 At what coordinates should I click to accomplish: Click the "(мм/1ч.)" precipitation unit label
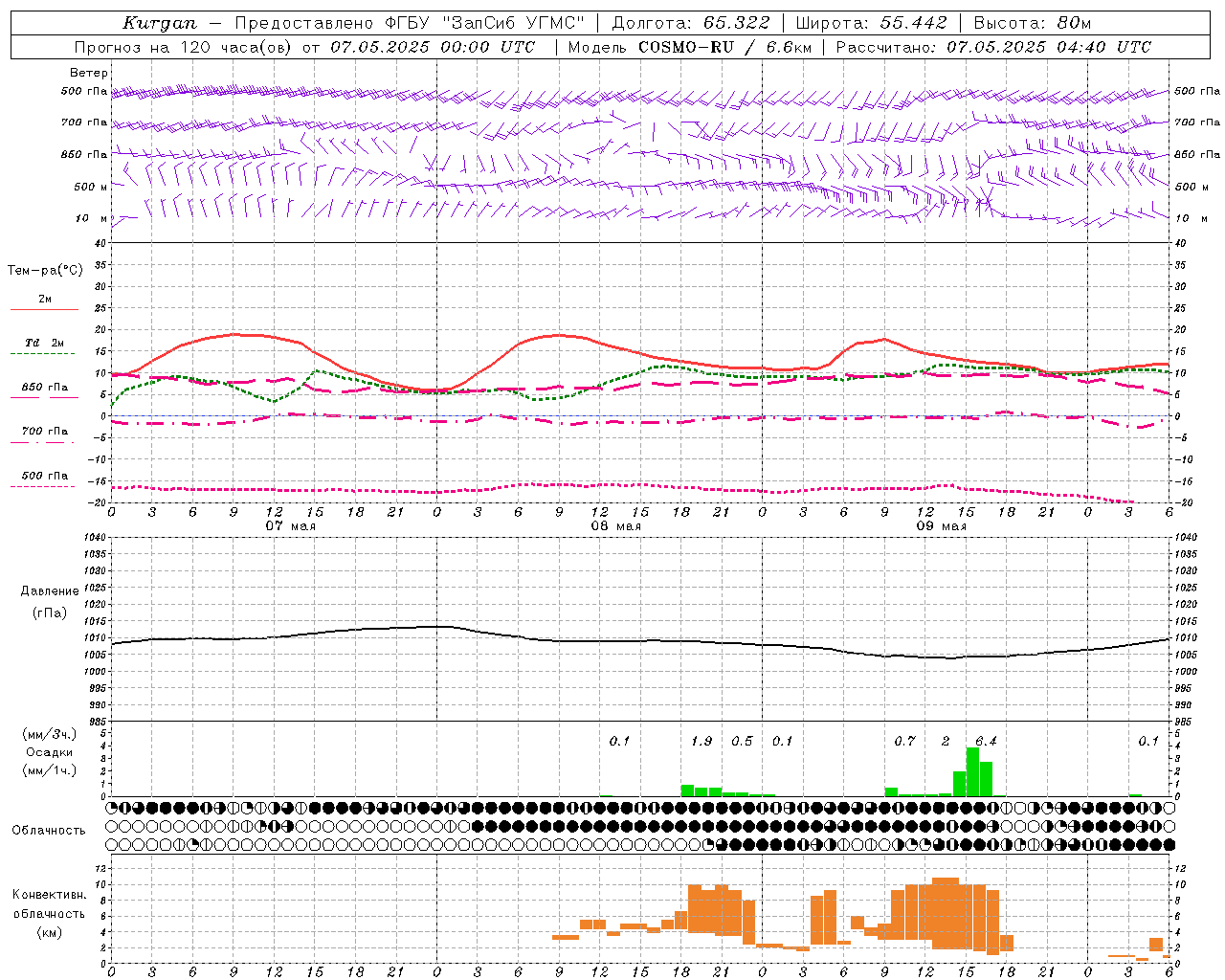tap(49, 770)
